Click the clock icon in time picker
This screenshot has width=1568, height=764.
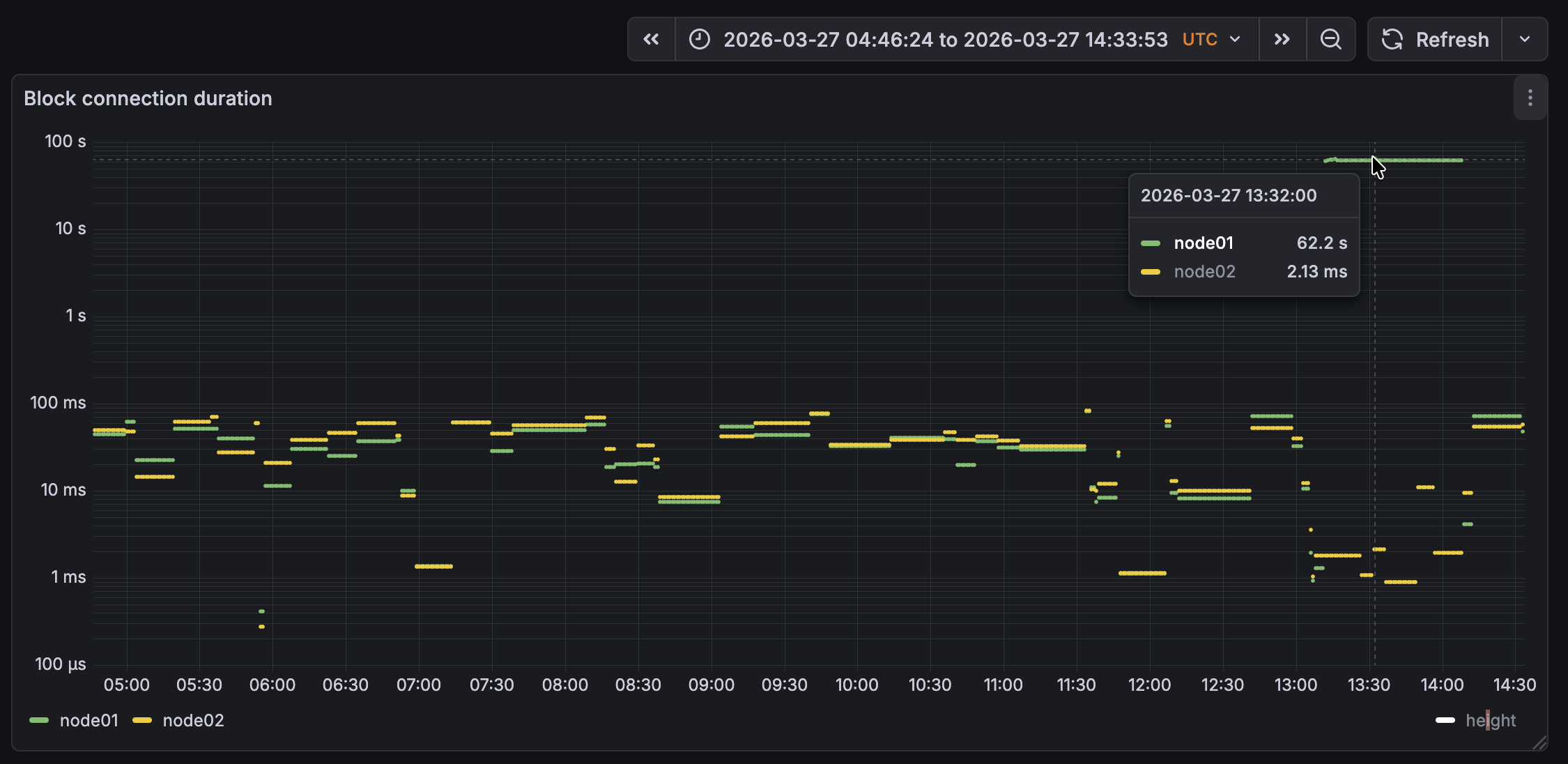[700, 40]
